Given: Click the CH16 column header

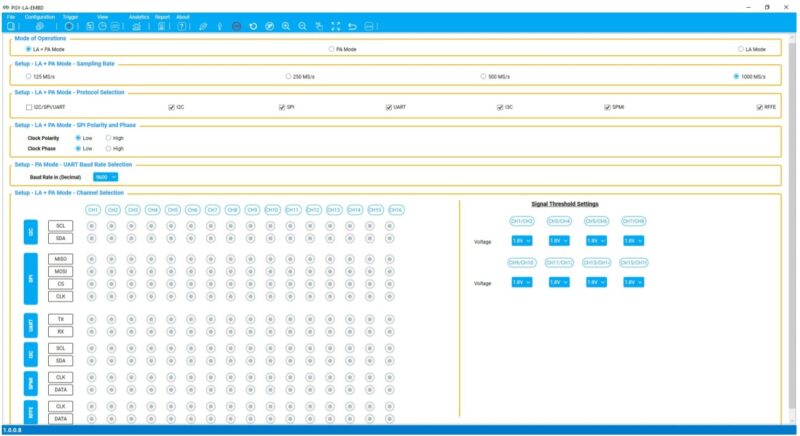Looking at the screenshot, I should [396, 210].
